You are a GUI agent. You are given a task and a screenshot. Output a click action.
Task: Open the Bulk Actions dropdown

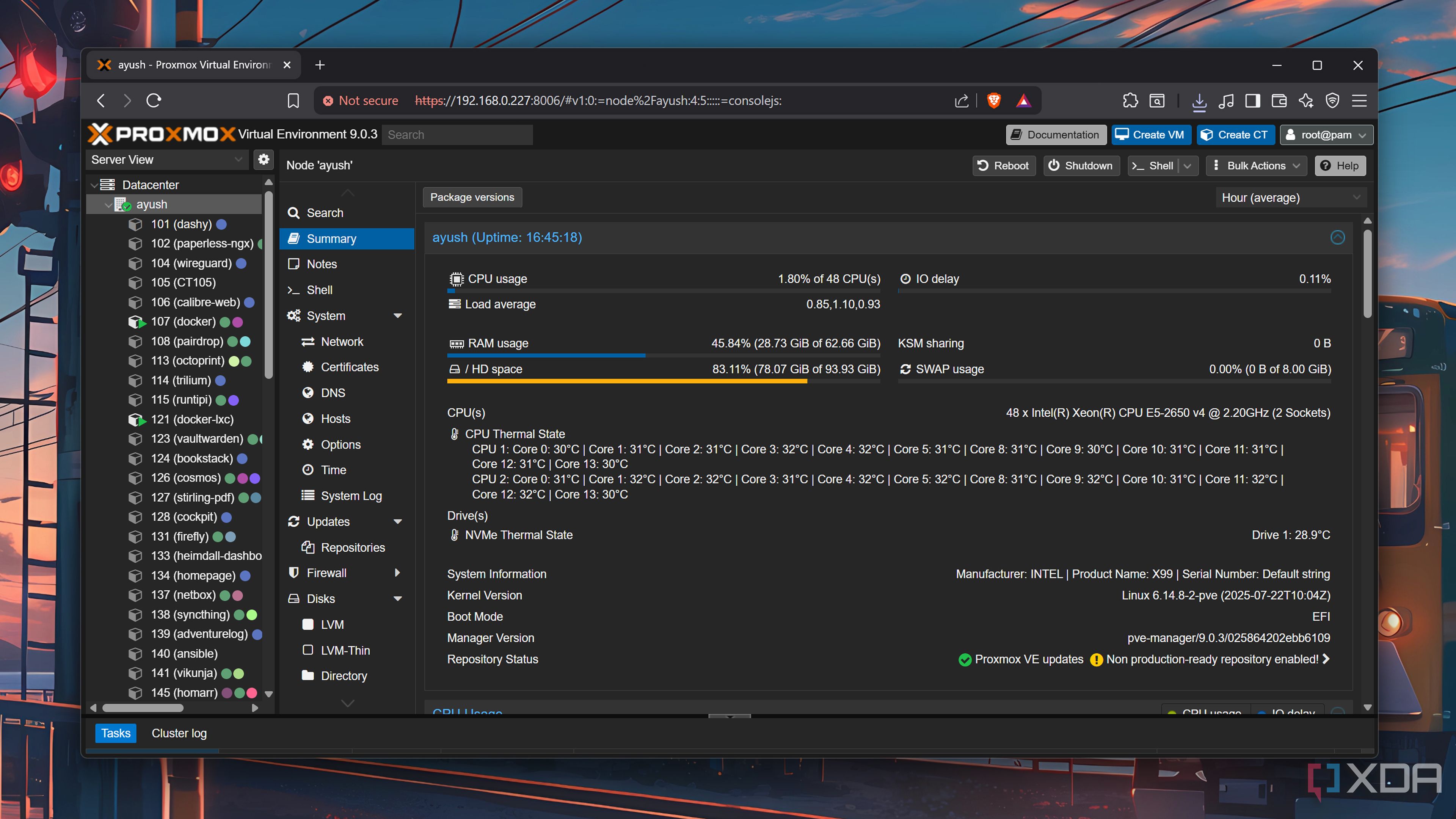click(1256, 166)
